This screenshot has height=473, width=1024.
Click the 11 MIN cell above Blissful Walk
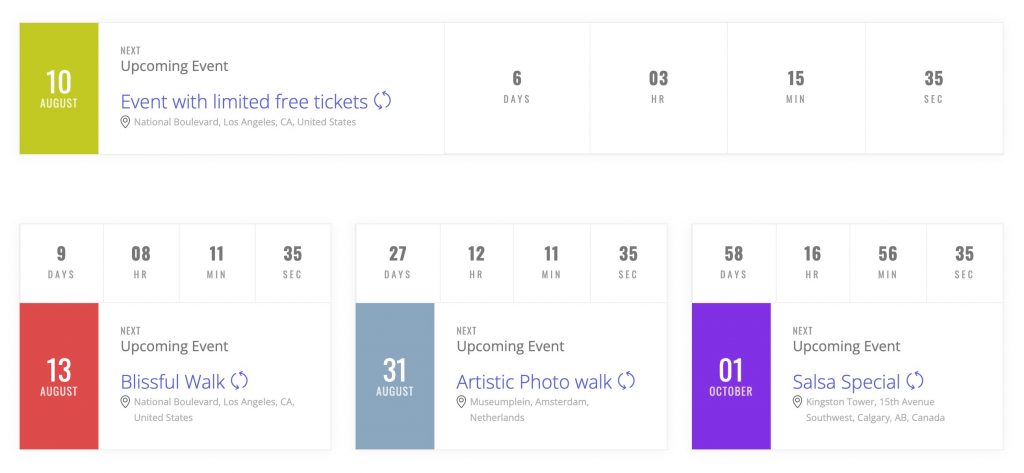(x=217, y=263)
